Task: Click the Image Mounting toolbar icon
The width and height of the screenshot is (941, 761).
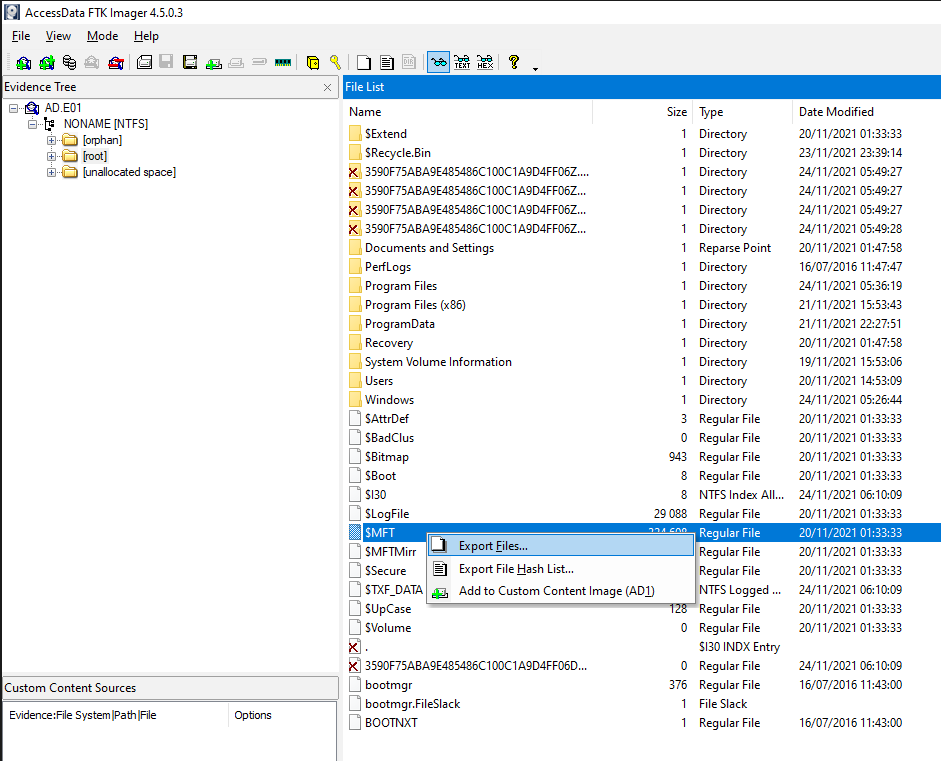Action: pyautogui.click(x=69, y=62)
